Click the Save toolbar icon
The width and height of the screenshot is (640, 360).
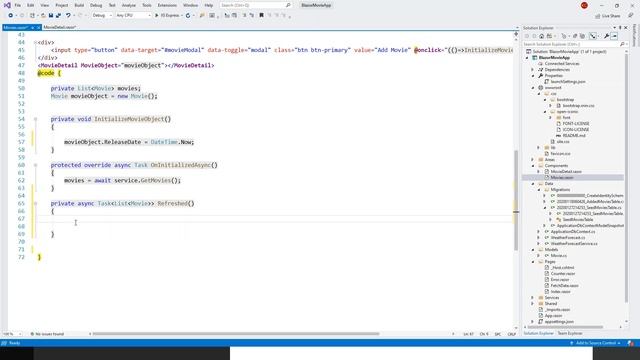(x=51, y=16)
